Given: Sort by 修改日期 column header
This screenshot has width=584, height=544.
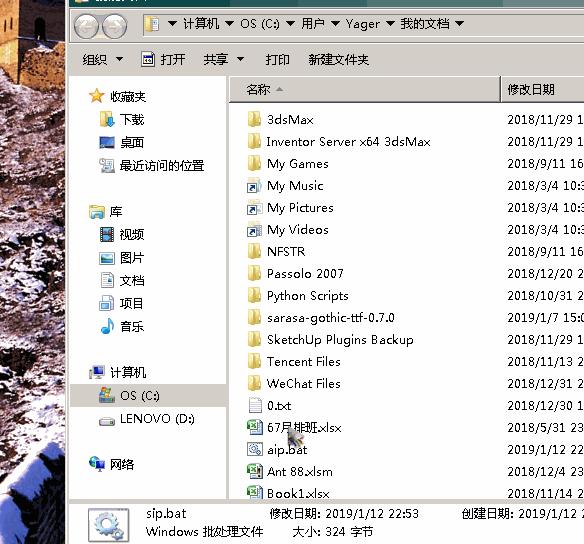Looking at the screenshot, I should tap(543, 89).
